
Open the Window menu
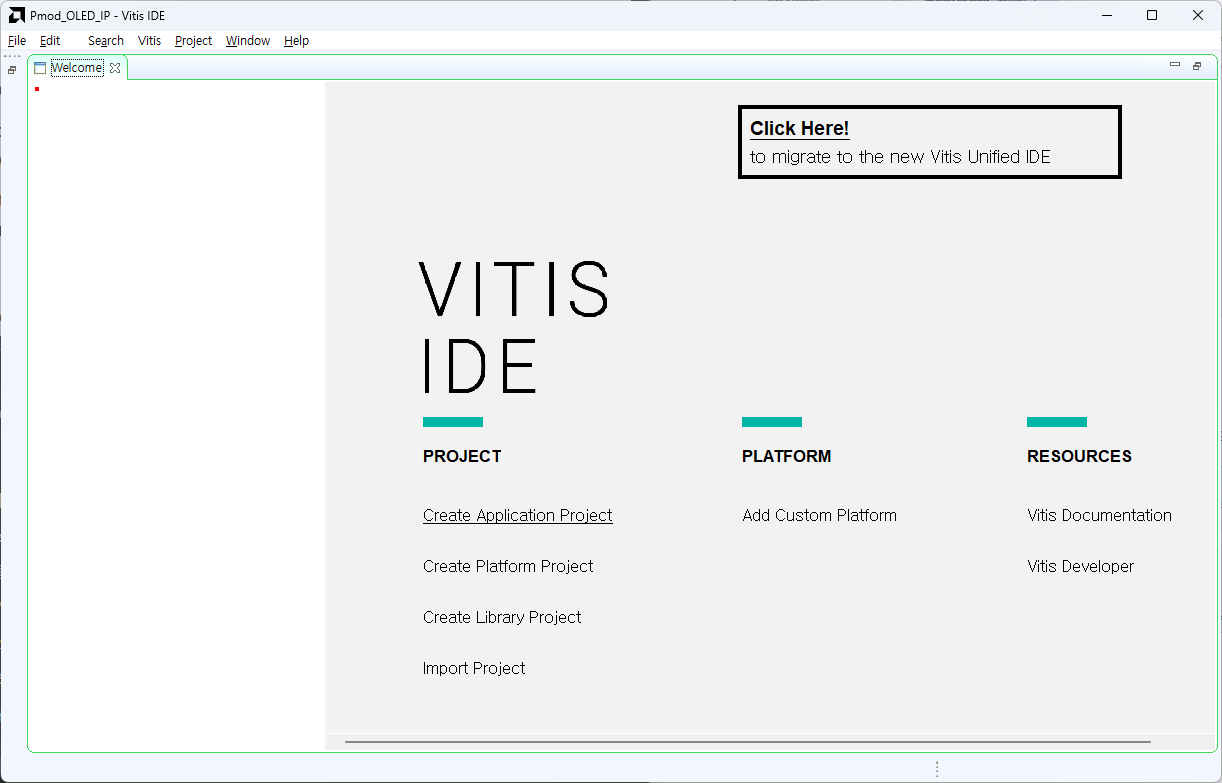click(x=248, y=41)
